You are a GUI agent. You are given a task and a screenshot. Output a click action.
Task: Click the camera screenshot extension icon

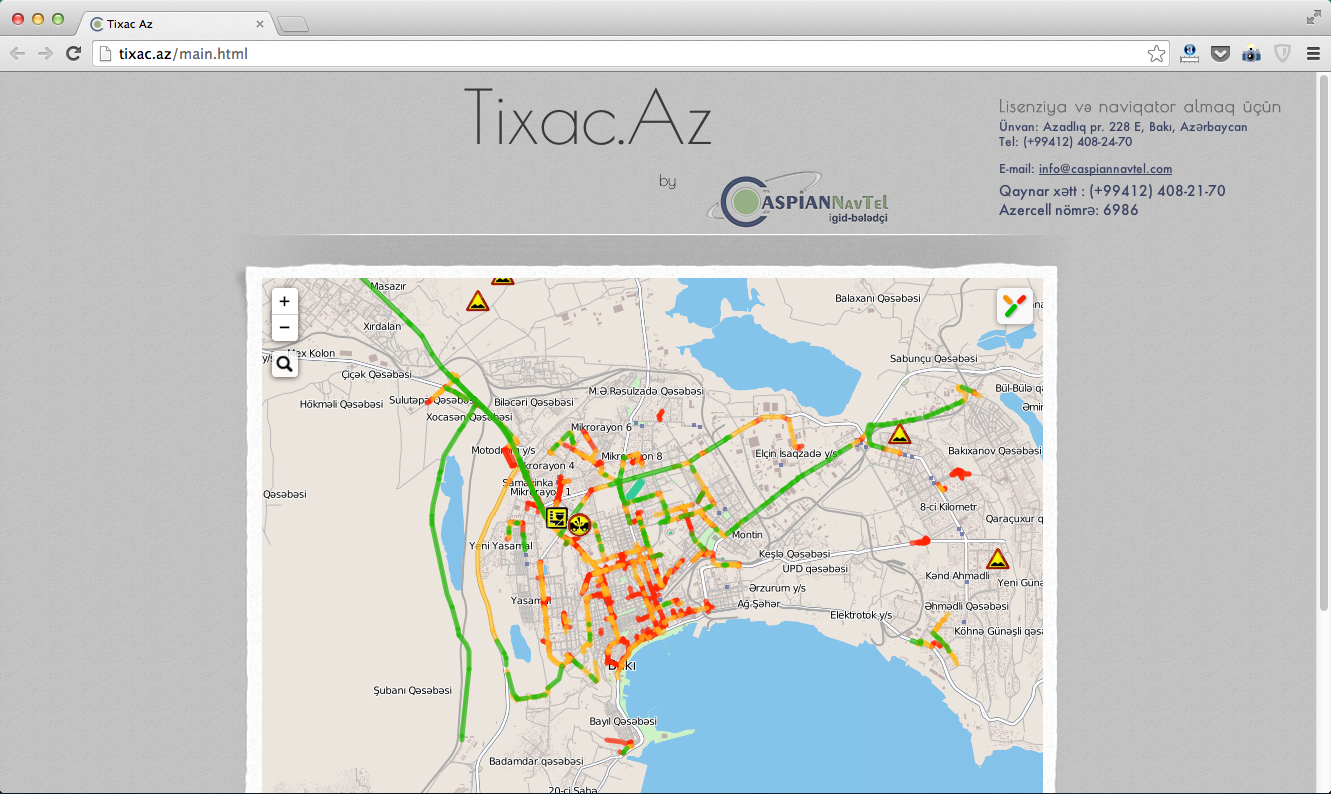[x=1251, y=54]
